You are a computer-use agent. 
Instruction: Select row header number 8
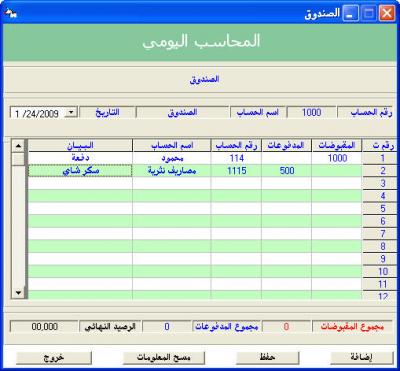point(380,247)
